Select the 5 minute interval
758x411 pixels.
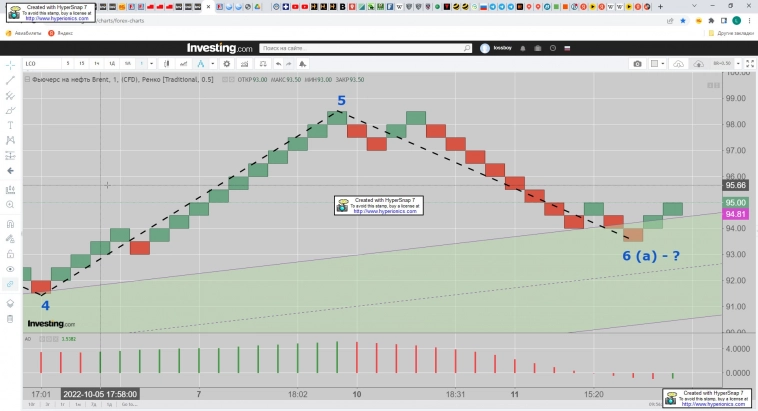tap(68, 63)
